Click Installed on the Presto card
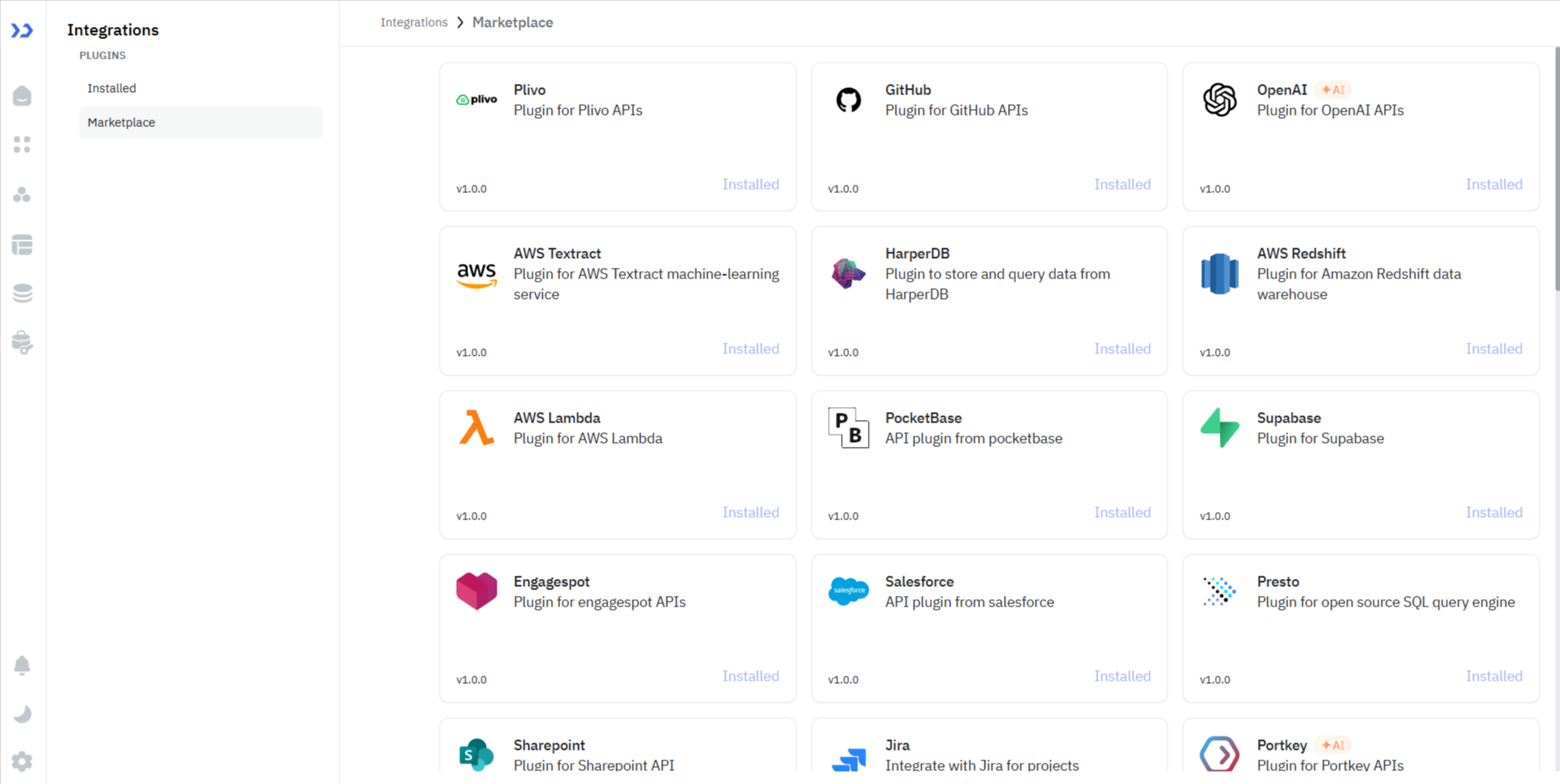The width and height of the screenshot is (1560, 784). coord(1494,676)
